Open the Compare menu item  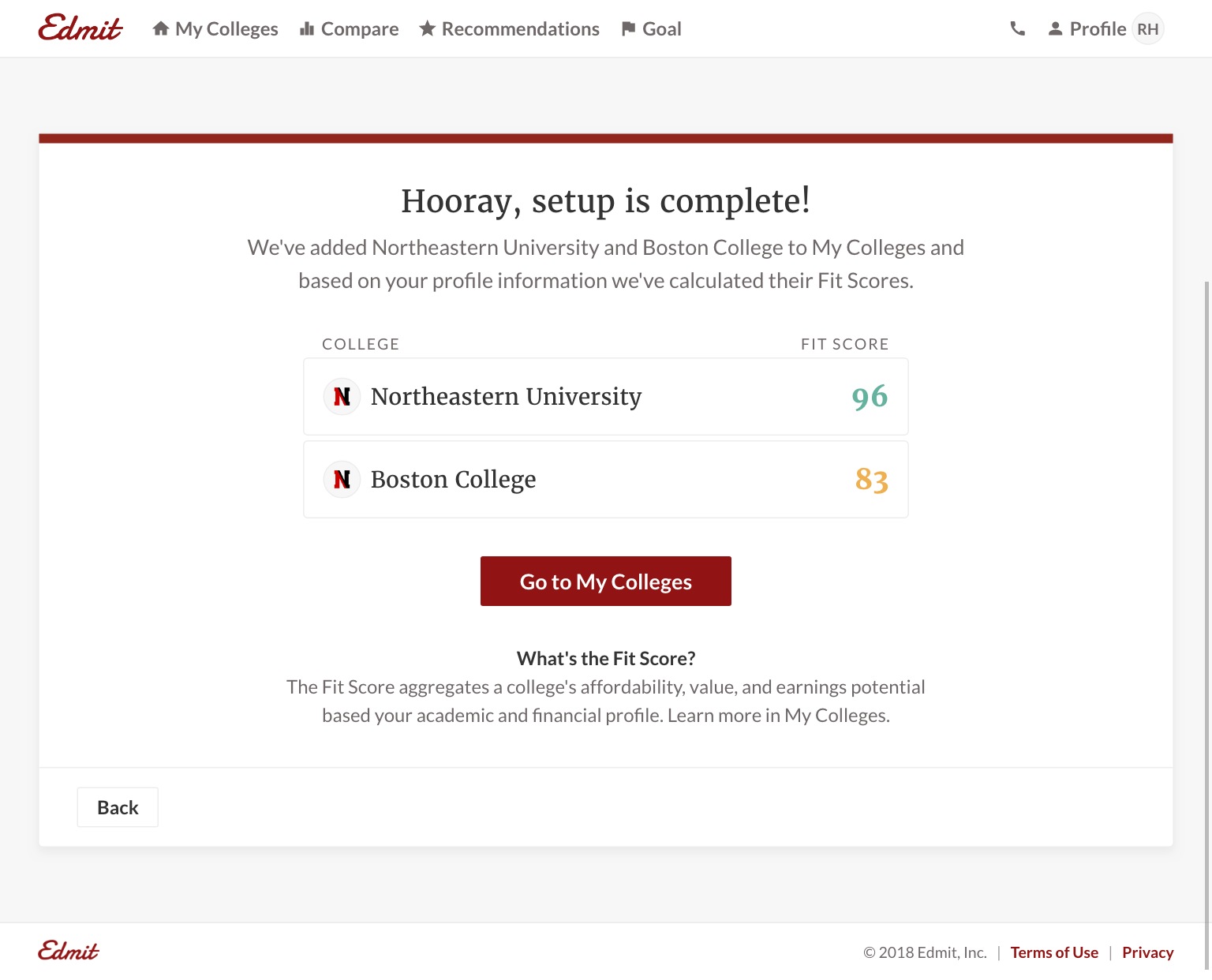pos(350,29)
